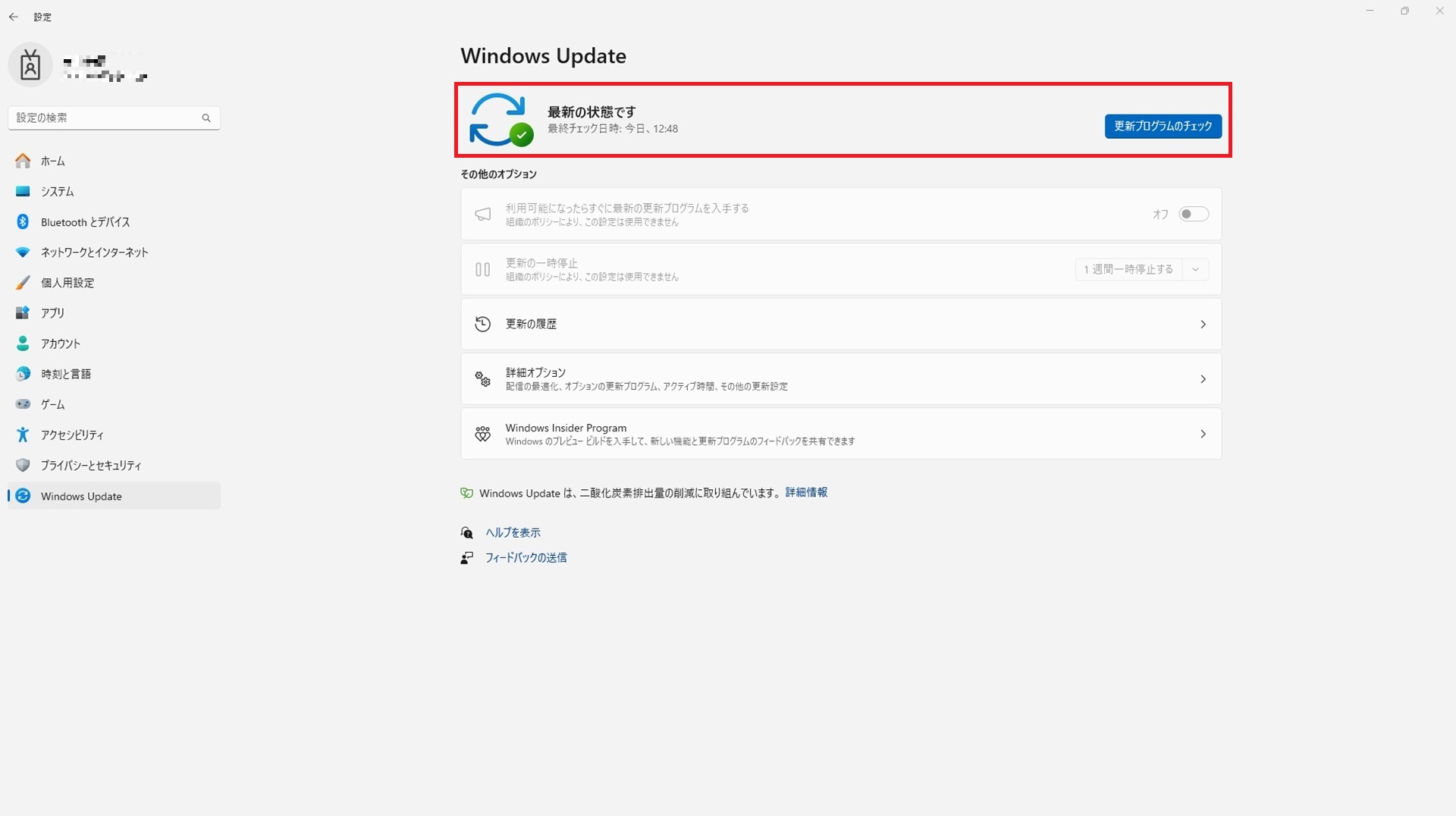
Task: Expand 詳細オプション via its chevron
Action: point(1203,378)
